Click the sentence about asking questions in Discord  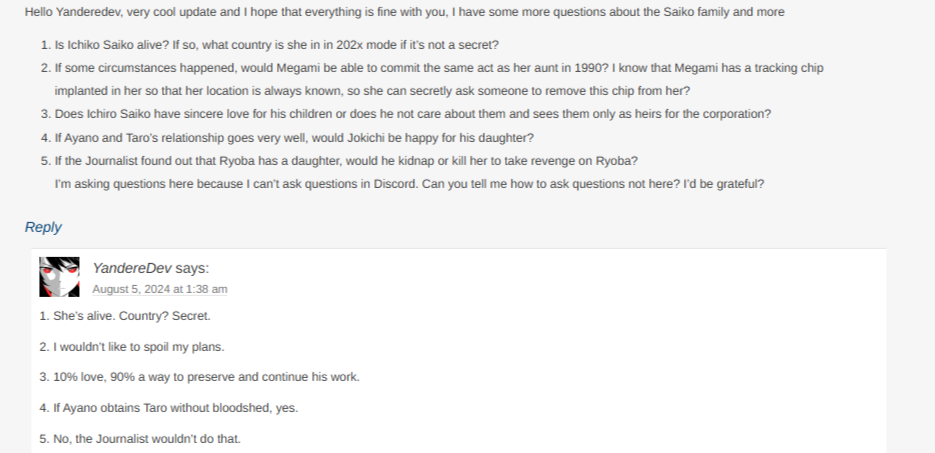(409, 184)
